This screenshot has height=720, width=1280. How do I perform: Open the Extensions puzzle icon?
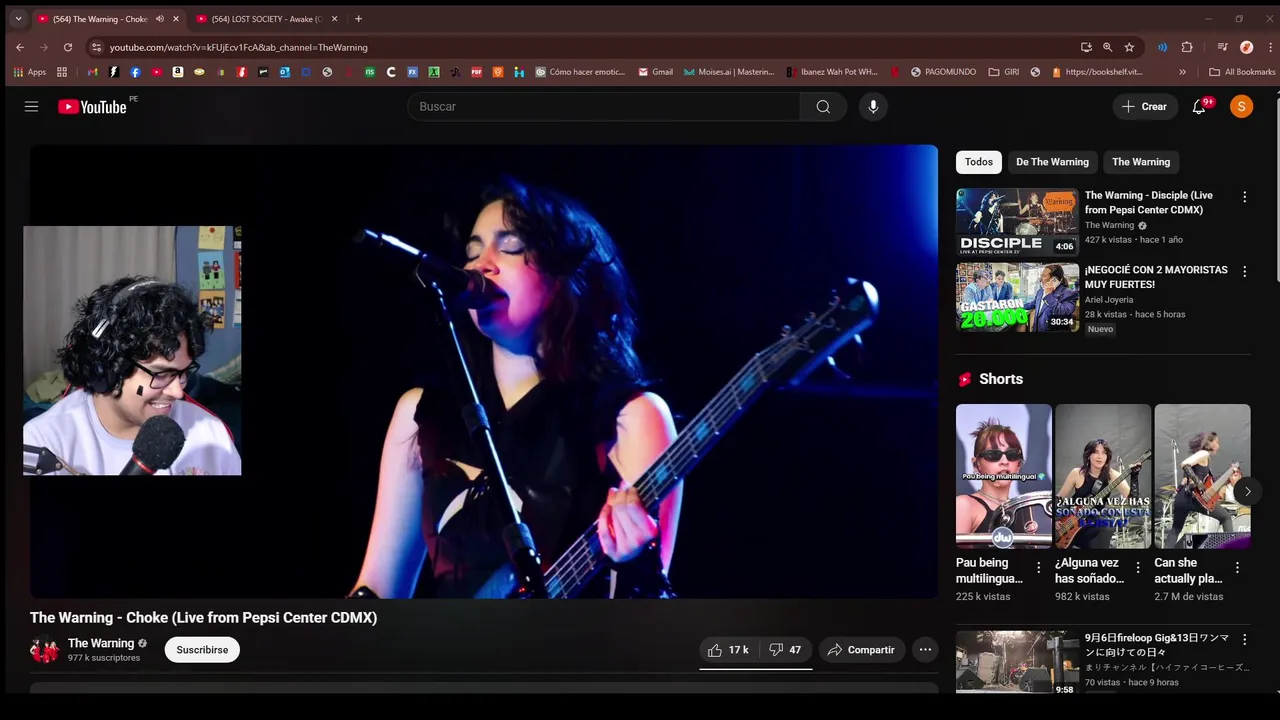pos(1187,47)
